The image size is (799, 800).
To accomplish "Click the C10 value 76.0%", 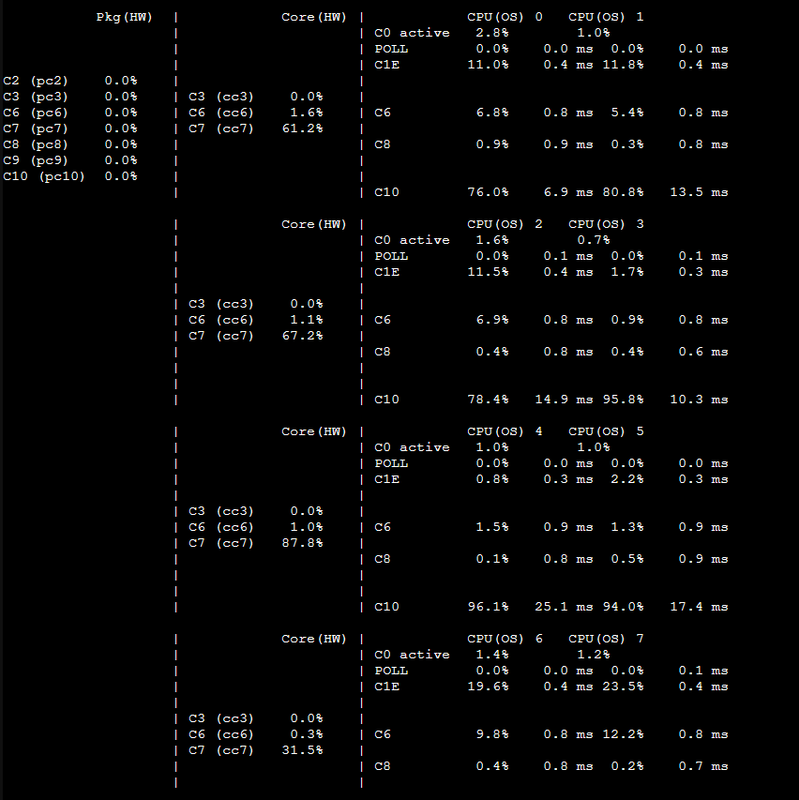I will pos(488,192).
